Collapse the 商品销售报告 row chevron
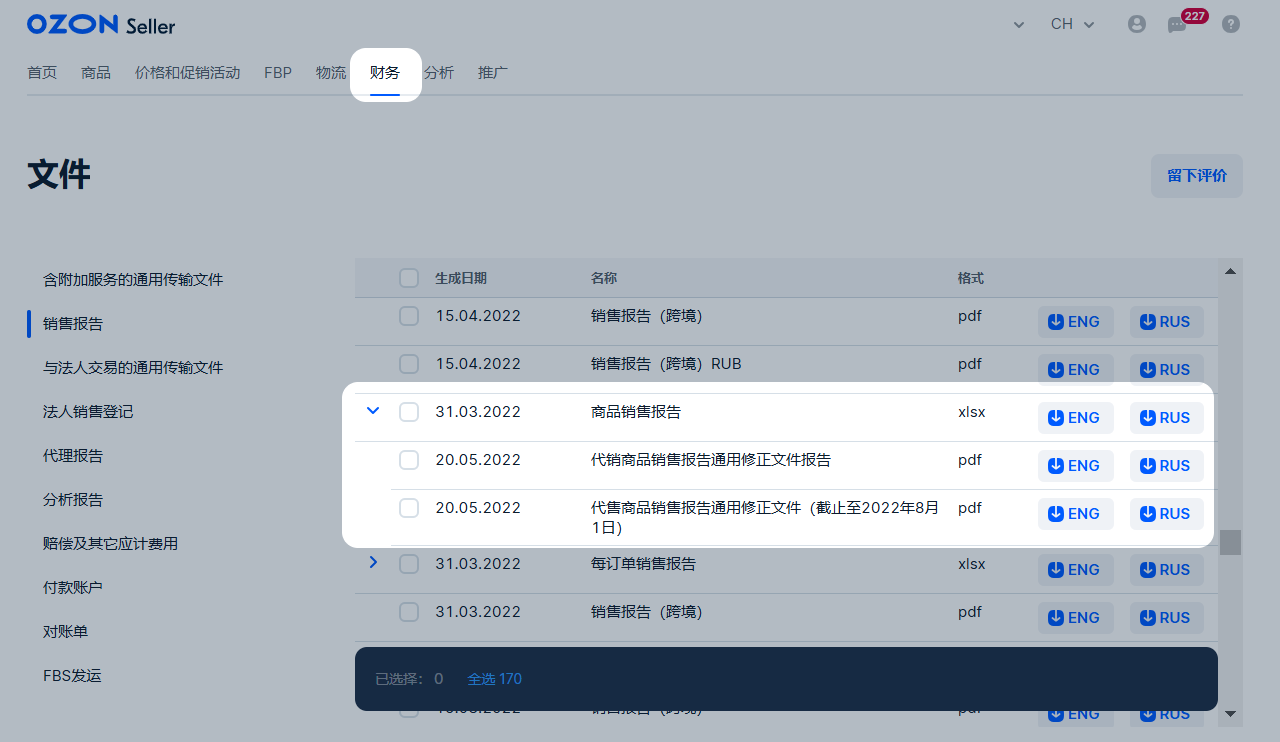The width and height of the screenshot is (1280, 742). point(373,410)
